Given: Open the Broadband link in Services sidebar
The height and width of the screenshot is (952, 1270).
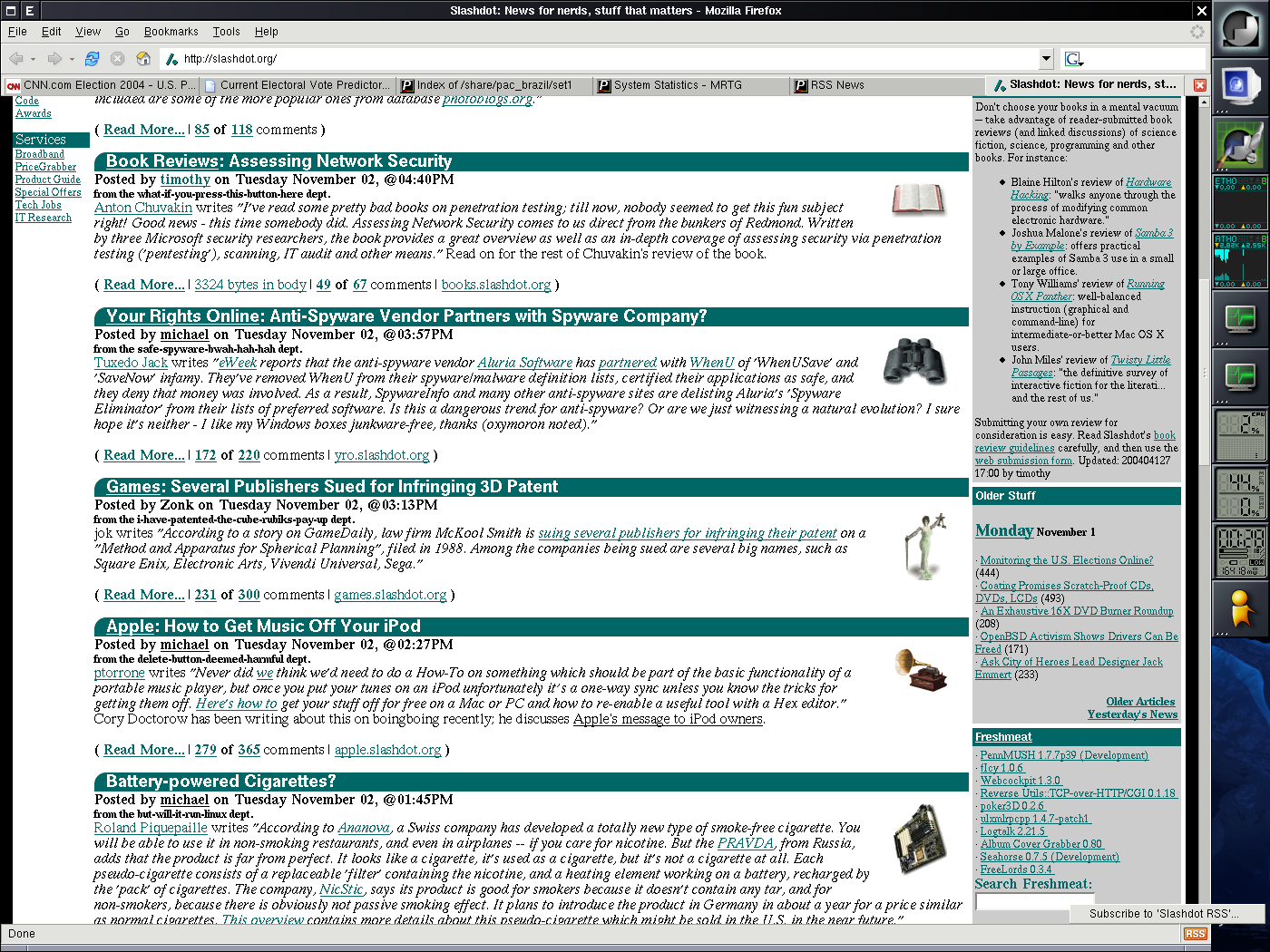Looking at the screenshot, I should tap(40, 154).
